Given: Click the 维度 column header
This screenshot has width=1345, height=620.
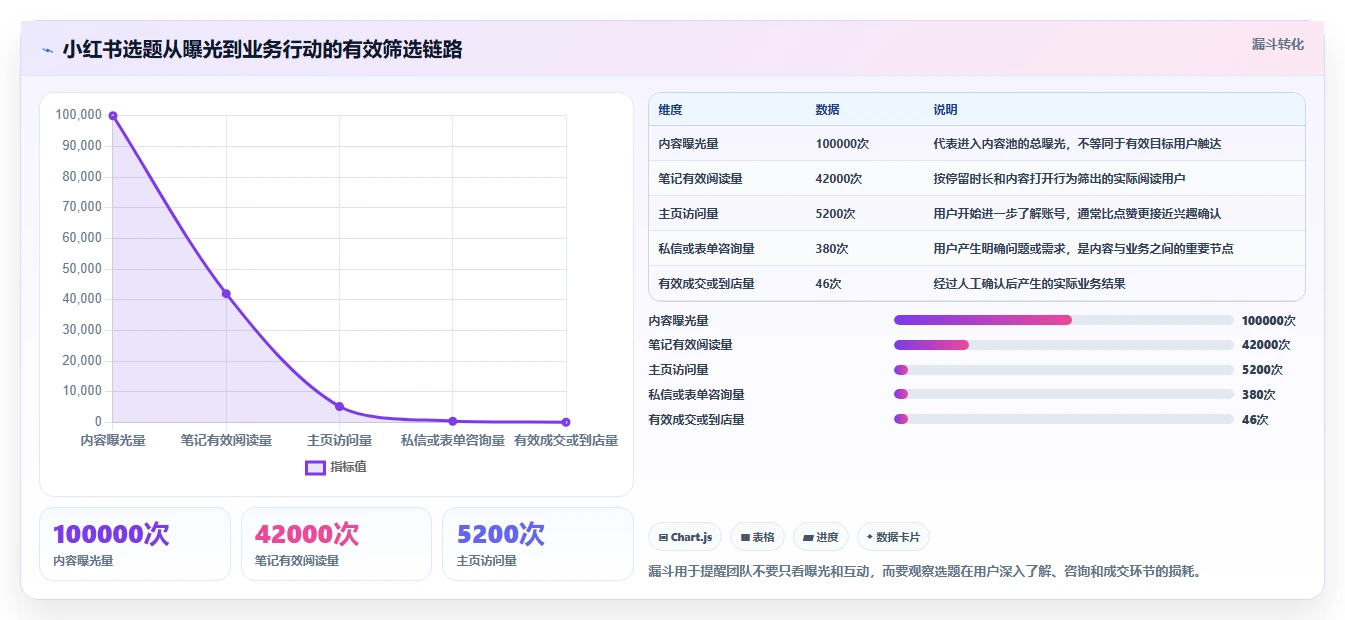Looking at the screenshot, I should coord(670,110).
